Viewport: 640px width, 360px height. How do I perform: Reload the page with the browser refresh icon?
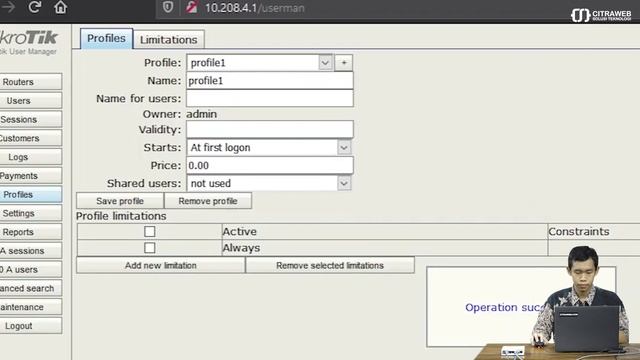coord(35,7)
